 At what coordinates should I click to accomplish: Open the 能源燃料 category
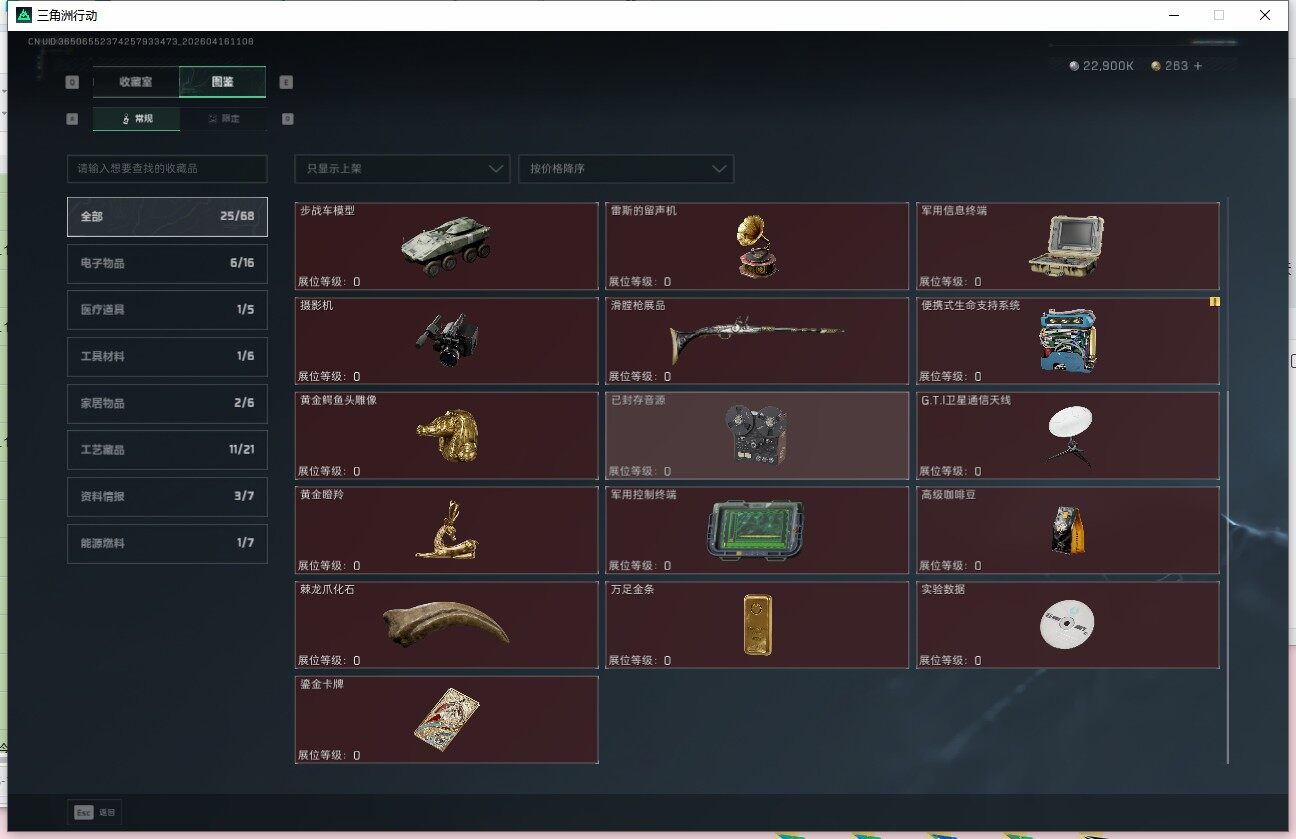point(167,543)
